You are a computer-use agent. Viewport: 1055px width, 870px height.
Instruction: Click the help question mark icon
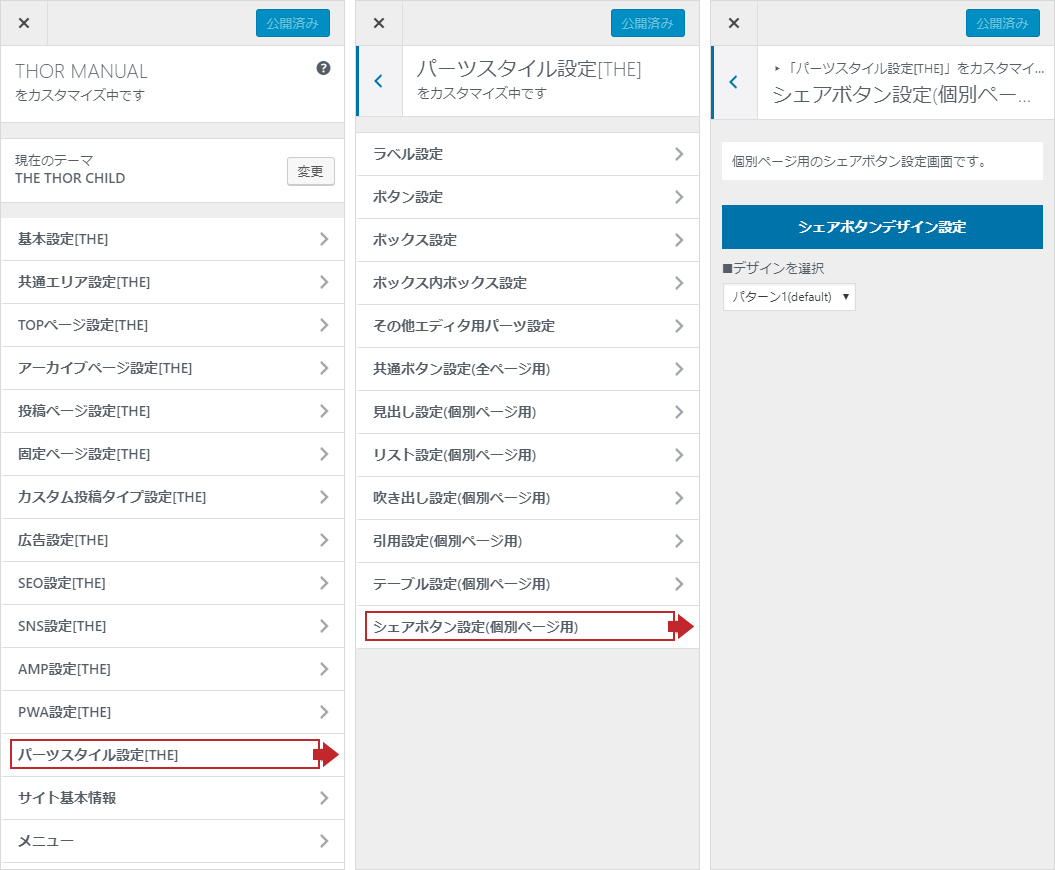pos(323,69)
